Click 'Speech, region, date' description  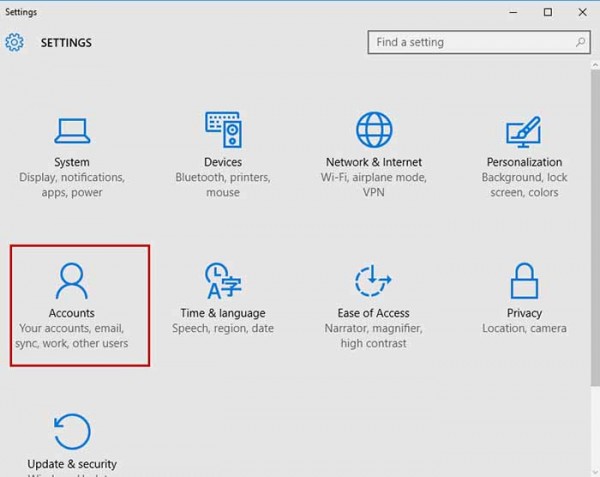[x=223, y=328]
